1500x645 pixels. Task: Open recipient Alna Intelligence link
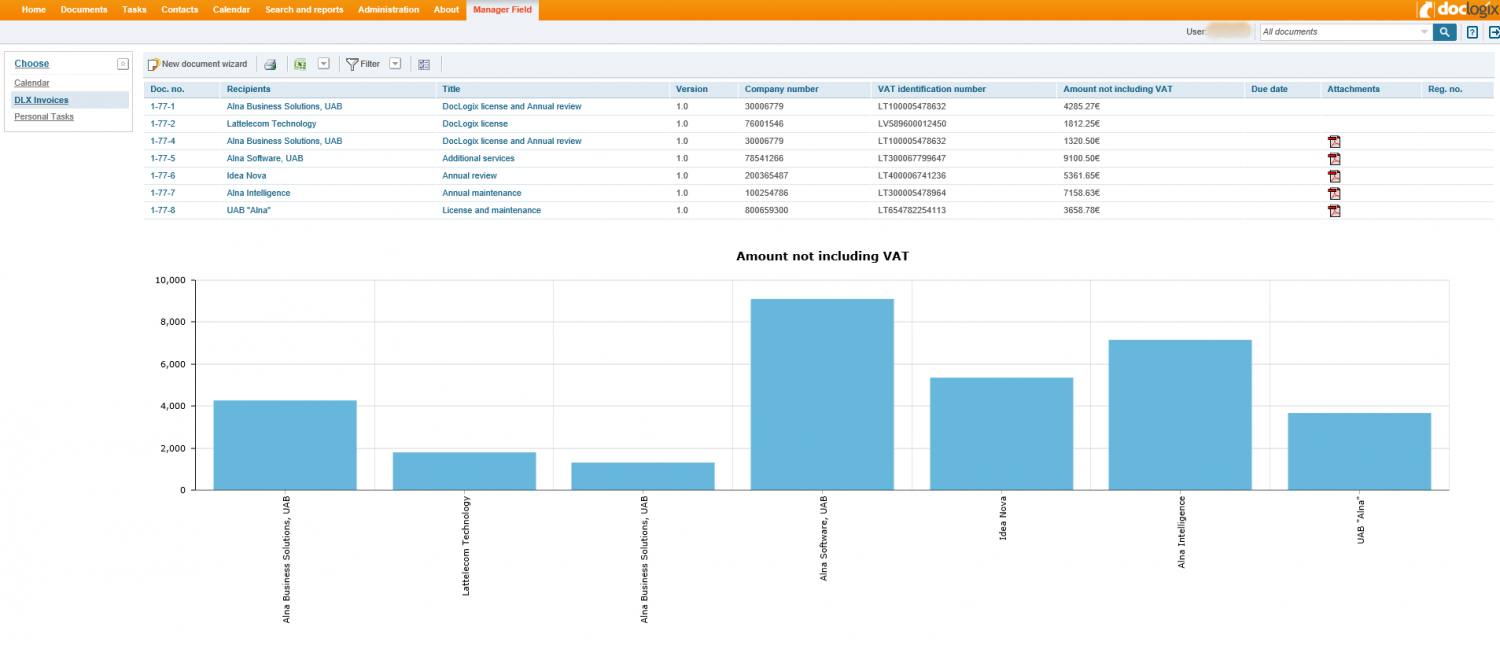coord(259,193)
